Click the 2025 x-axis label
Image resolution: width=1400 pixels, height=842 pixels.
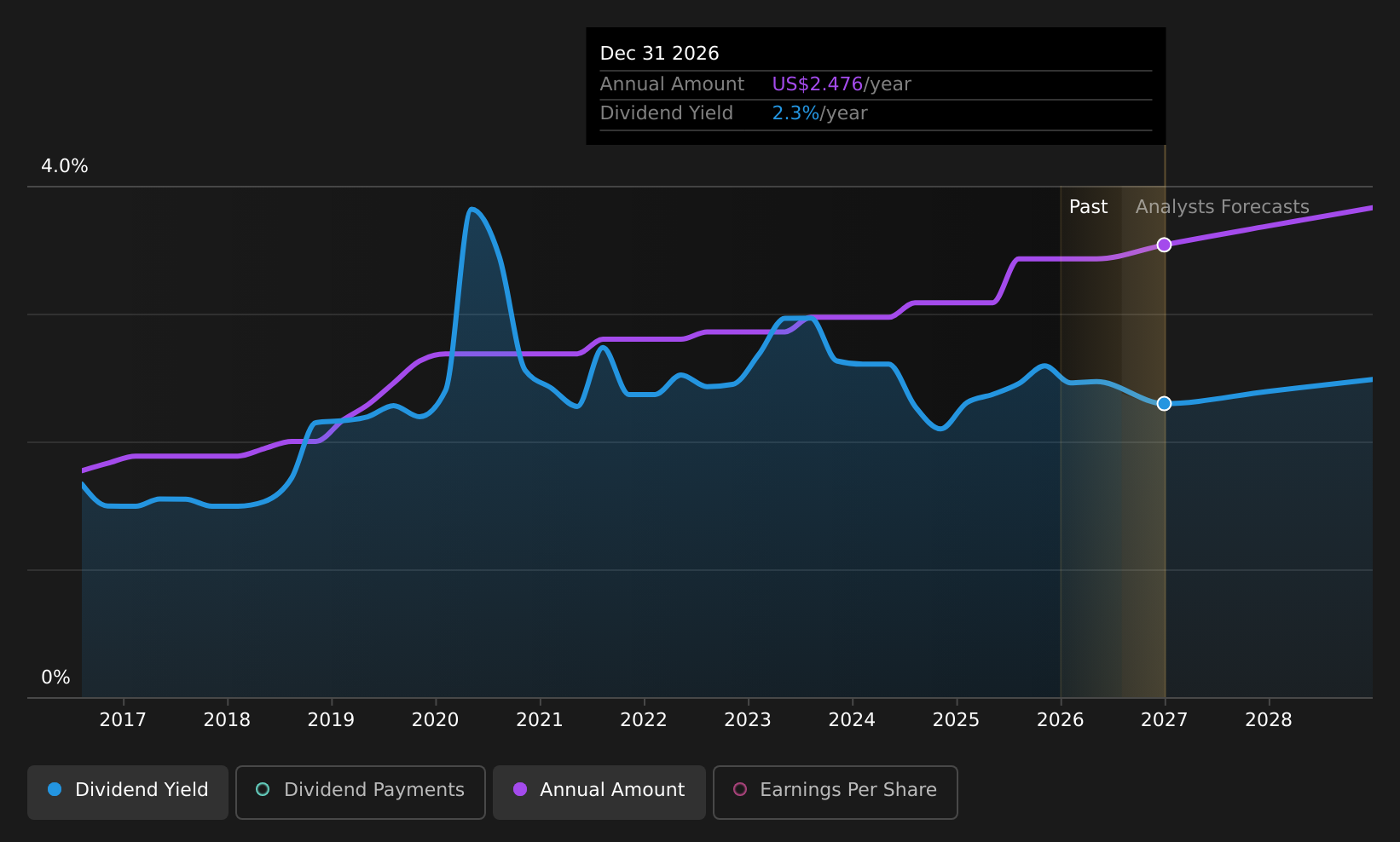pyautogui.click(x=956, y=720)
